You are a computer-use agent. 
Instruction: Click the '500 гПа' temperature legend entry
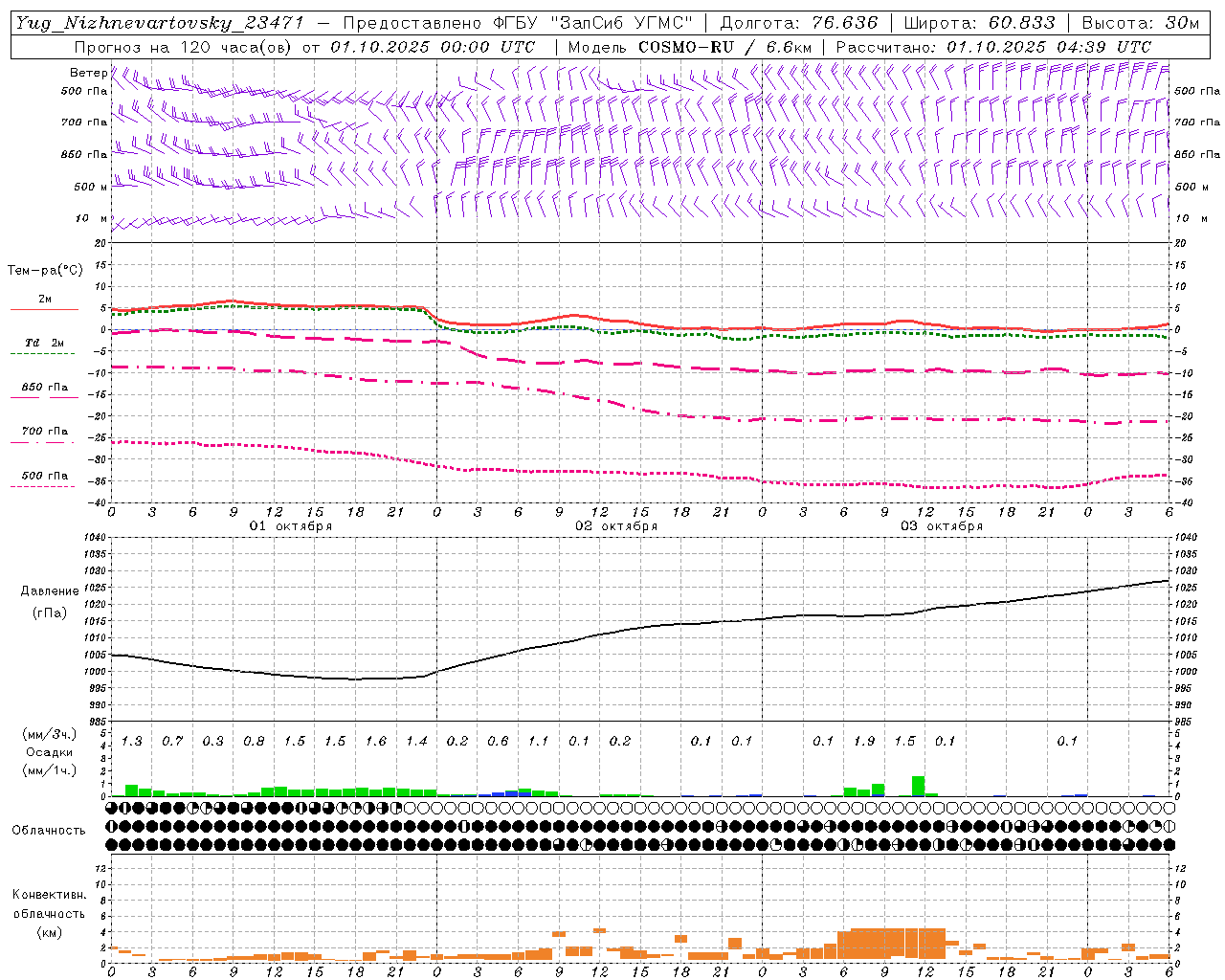(x=45, y=476)
